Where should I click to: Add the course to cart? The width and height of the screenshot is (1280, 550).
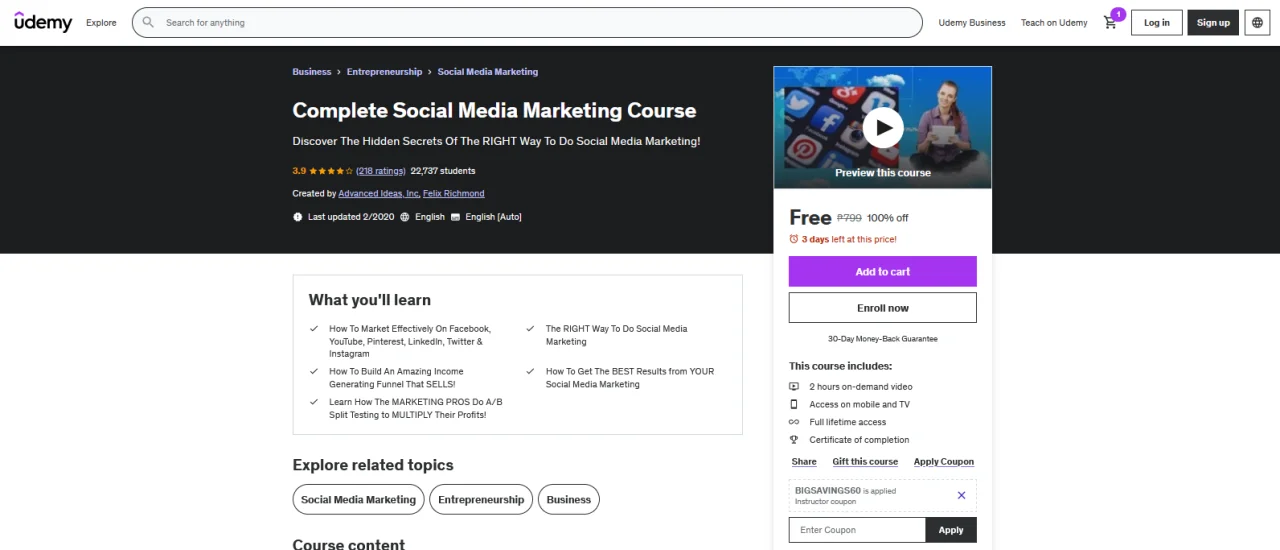(883, 272)
